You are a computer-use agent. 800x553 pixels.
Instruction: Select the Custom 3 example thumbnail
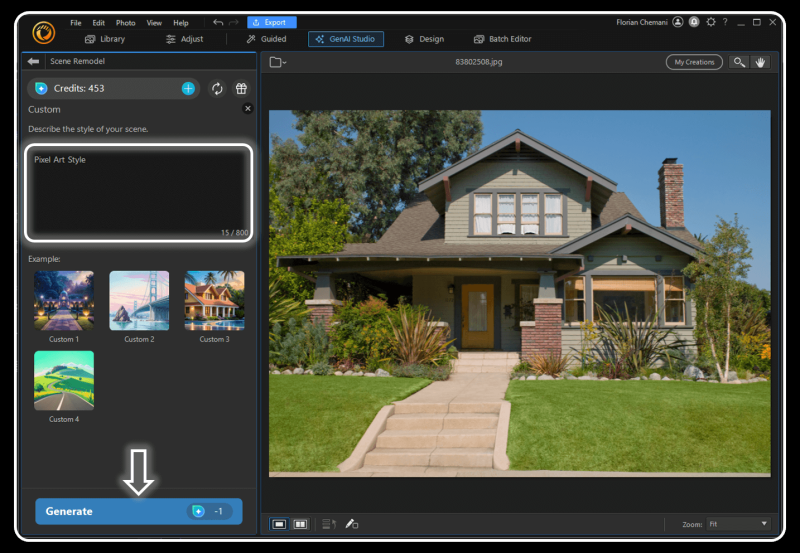point(214,300)
